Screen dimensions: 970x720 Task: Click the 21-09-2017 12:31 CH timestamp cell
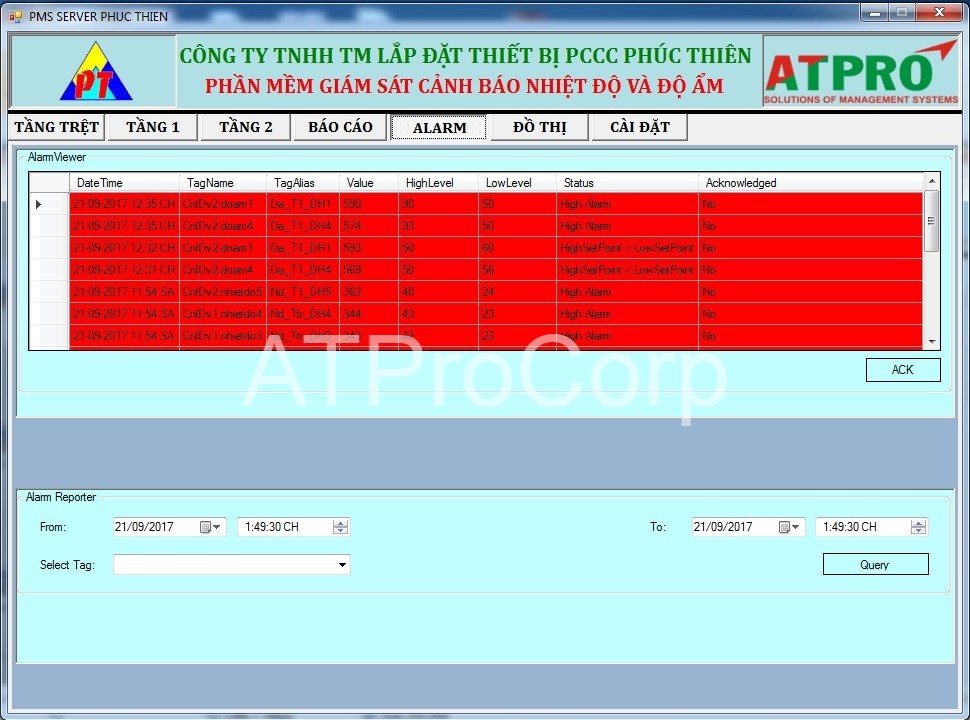[x=124, y=270]
